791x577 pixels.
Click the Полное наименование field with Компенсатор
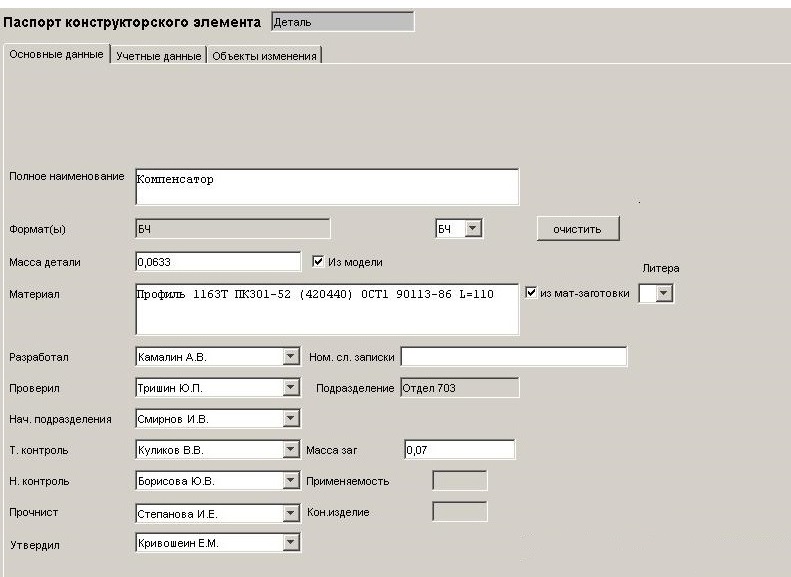pos(327,187)
